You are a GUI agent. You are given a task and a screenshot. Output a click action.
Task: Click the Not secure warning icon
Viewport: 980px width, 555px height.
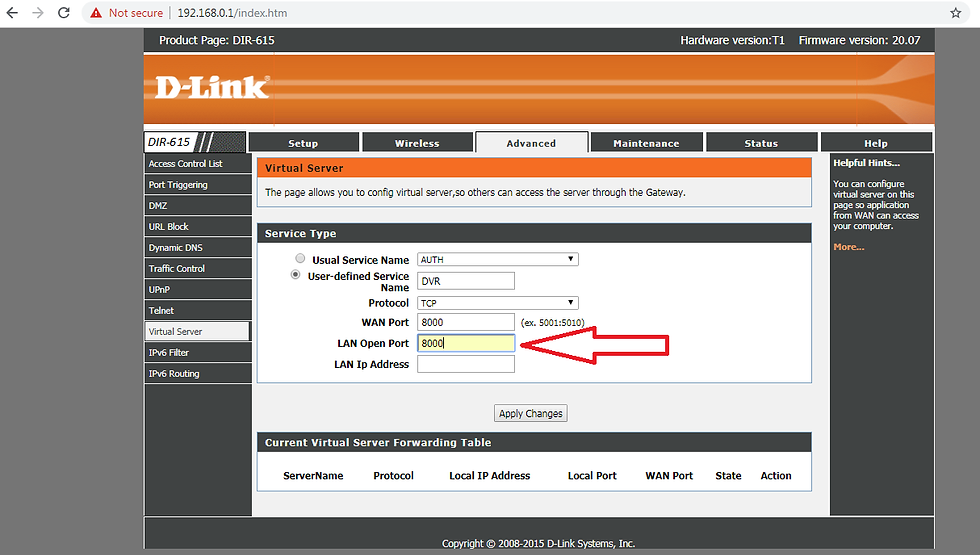click(x=96, y=13)
